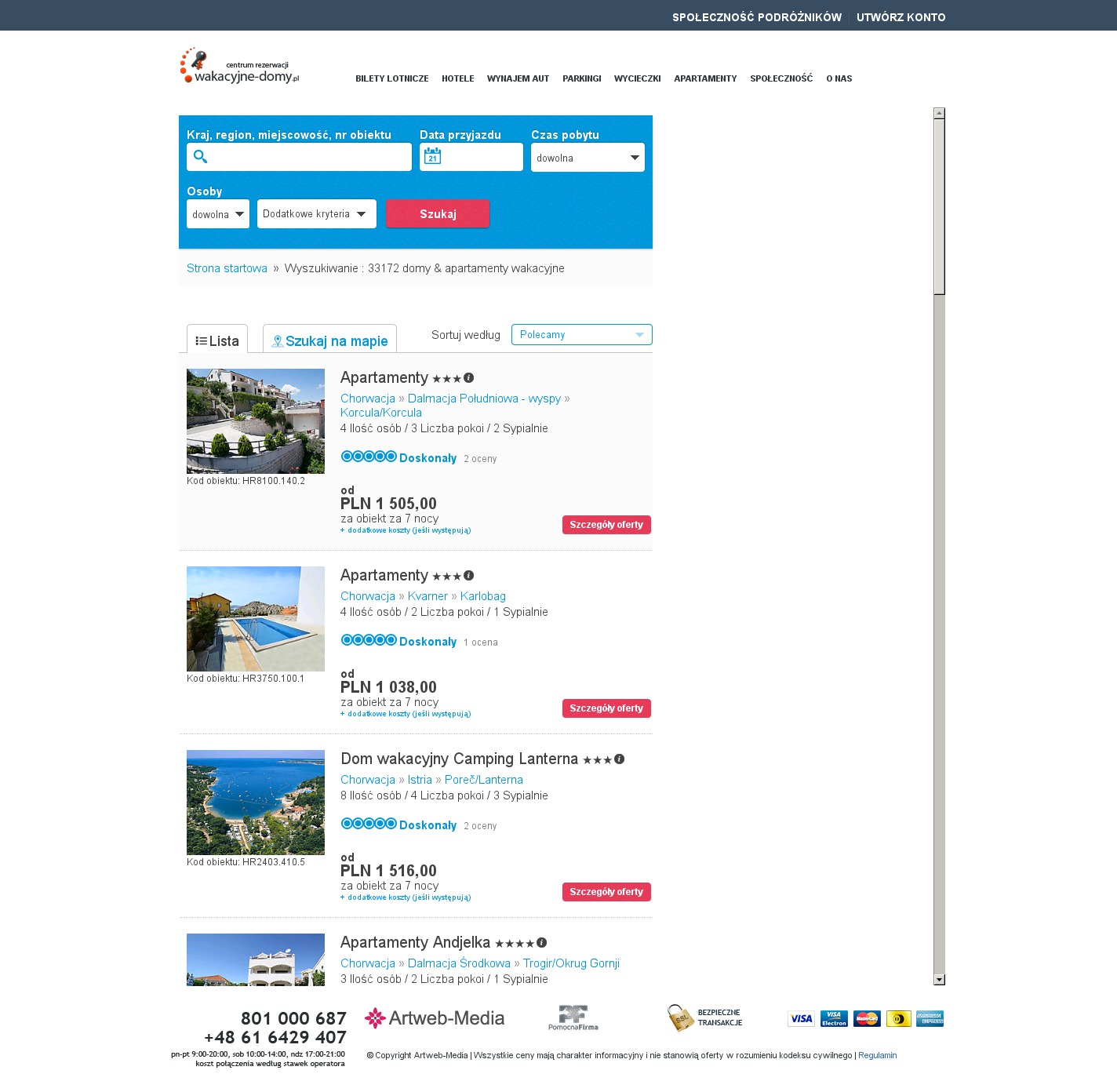Viewport: 1117px width, 1092px height.
Task: Click the PomocnaFirma logo
Action: click(x=573, y=1017)
